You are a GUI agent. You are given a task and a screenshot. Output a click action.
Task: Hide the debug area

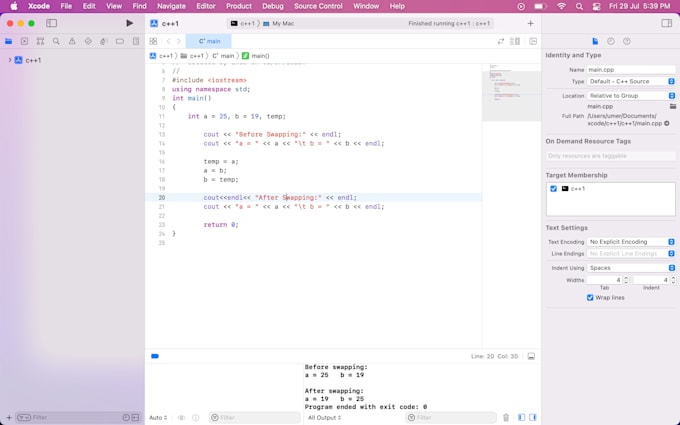531,356
